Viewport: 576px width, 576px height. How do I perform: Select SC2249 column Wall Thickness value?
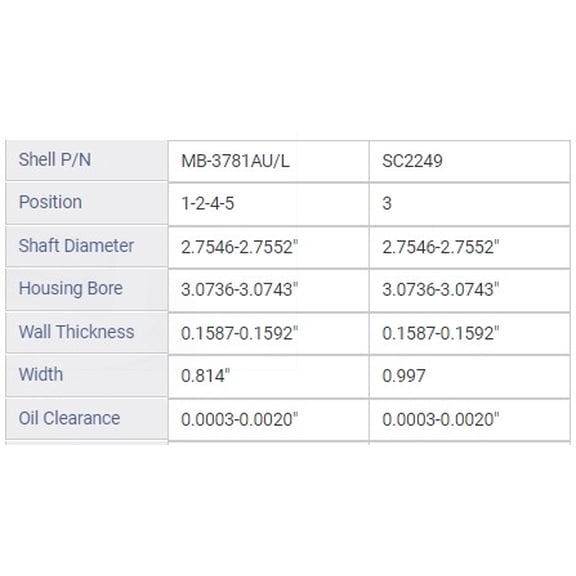(469, 334)
